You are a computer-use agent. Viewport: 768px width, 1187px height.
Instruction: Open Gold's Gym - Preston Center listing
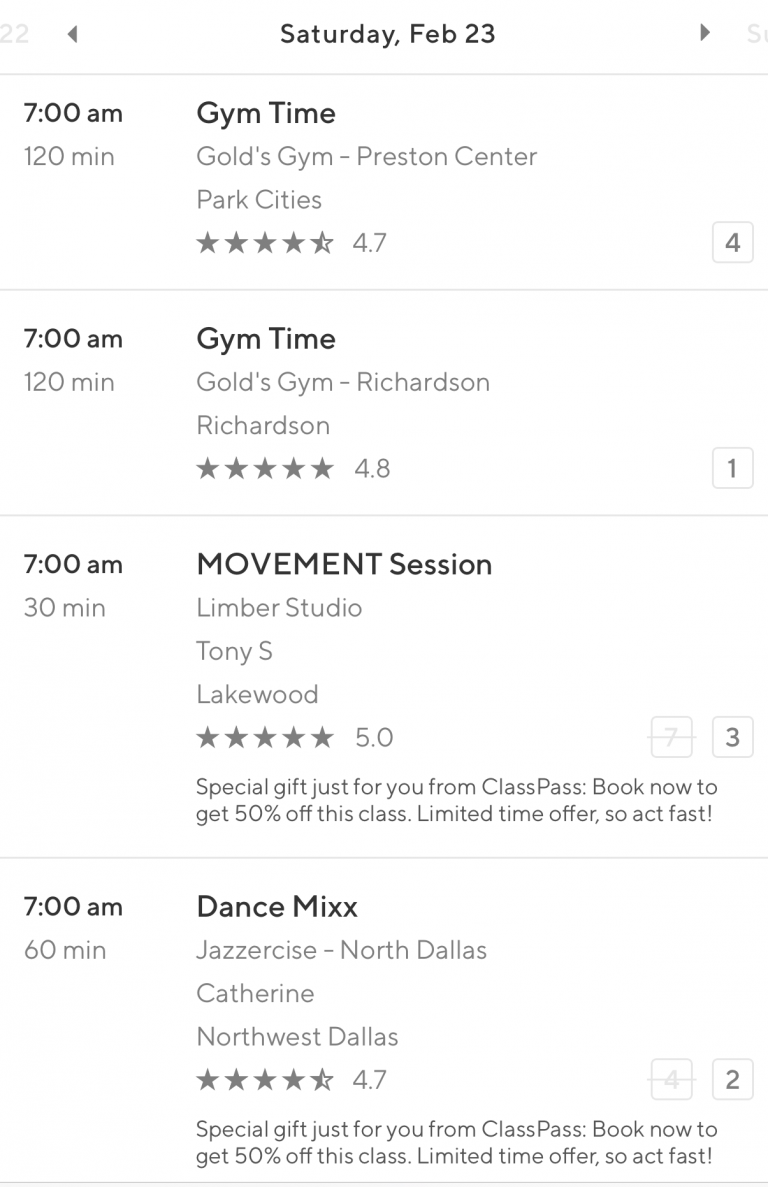(366, 157)
